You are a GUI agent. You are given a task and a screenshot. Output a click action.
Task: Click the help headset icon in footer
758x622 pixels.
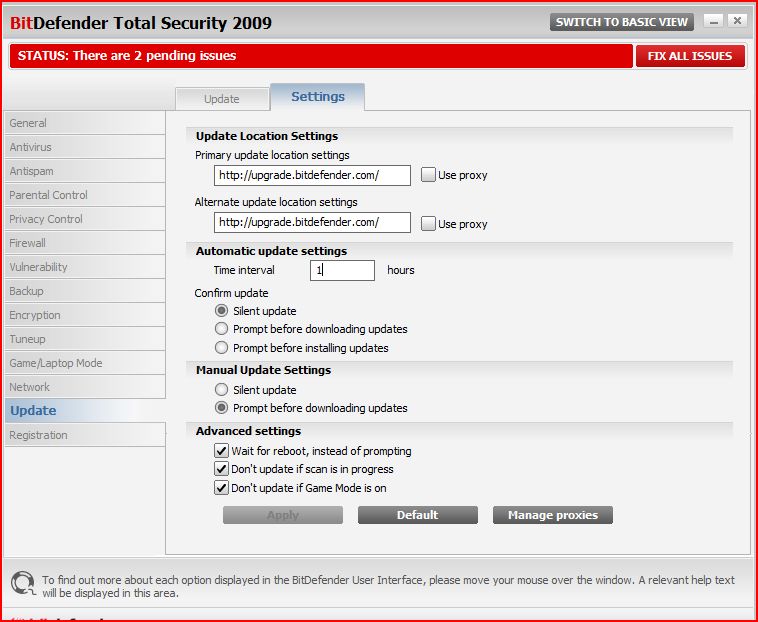(x=23, y=583)
